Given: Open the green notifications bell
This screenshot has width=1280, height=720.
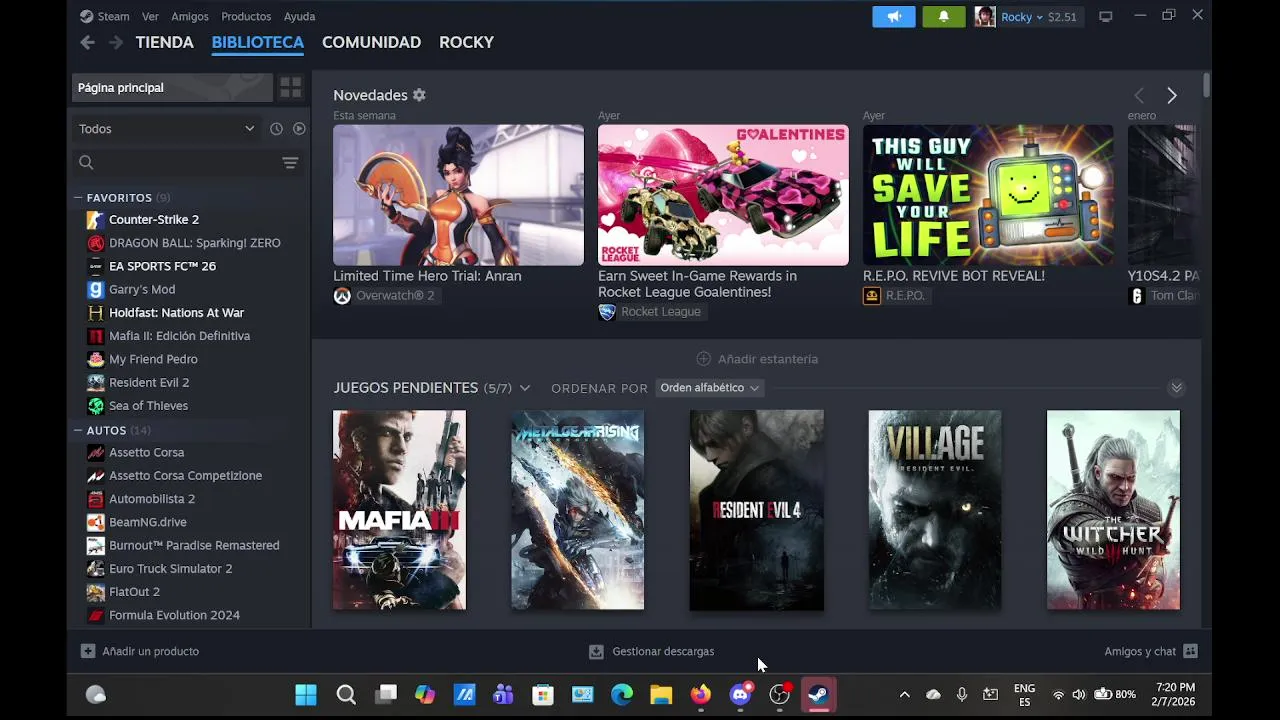Looking at the screenshot, I should pyautogui.click(x=943, y=17).
